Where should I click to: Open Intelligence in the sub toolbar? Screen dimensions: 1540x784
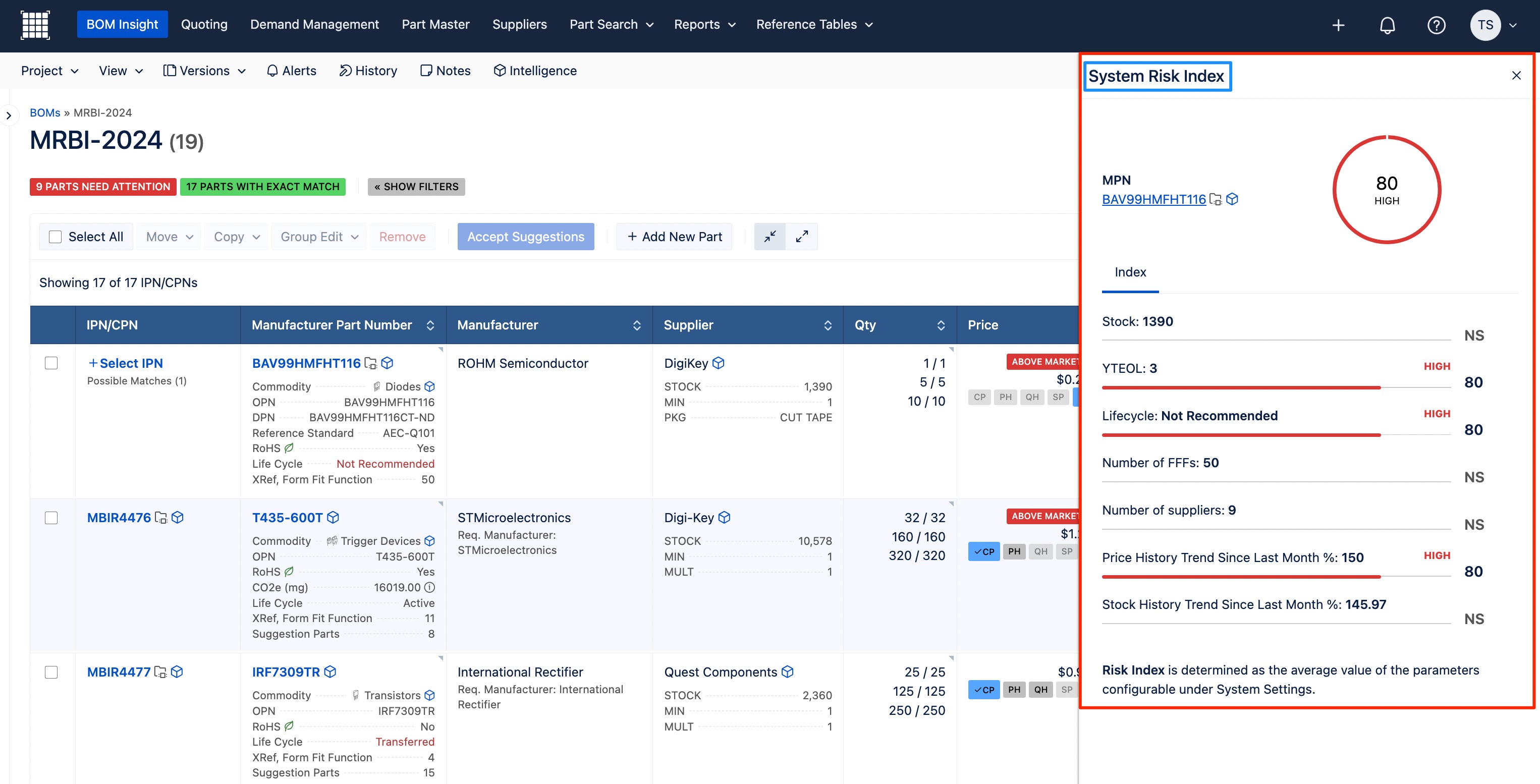(535, 71)
